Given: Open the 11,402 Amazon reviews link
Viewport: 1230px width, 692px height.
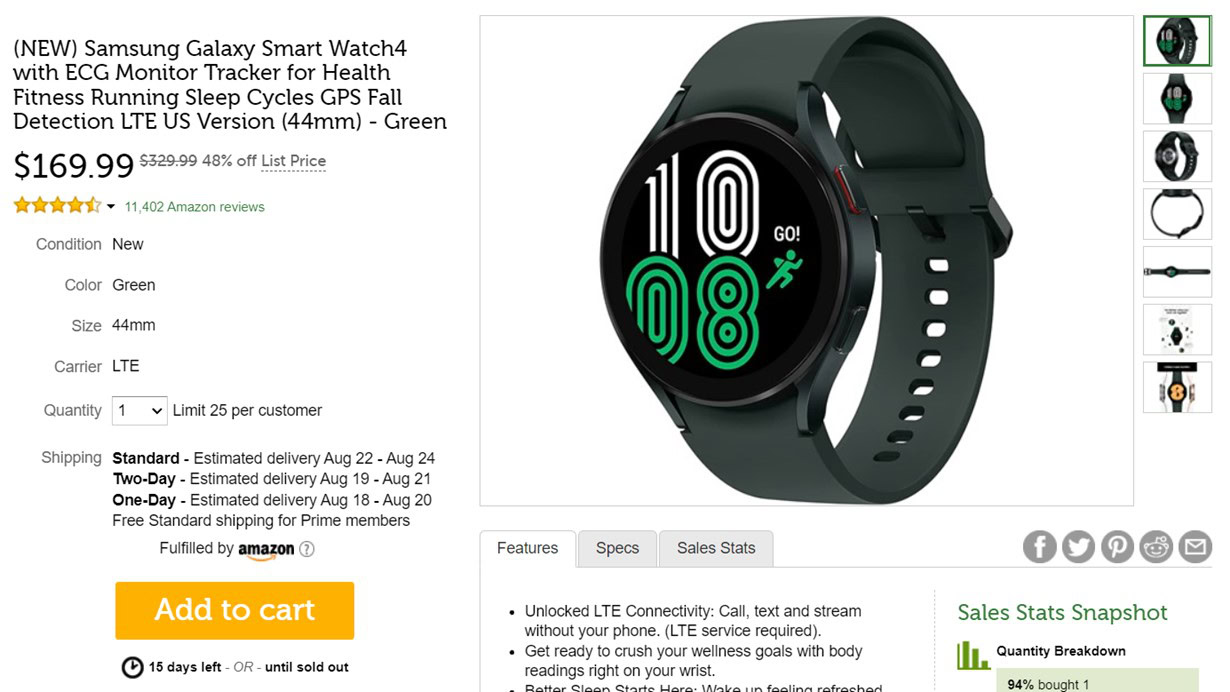Looking at the screenshot, I should pyautogui.click(x=195, y=207).
